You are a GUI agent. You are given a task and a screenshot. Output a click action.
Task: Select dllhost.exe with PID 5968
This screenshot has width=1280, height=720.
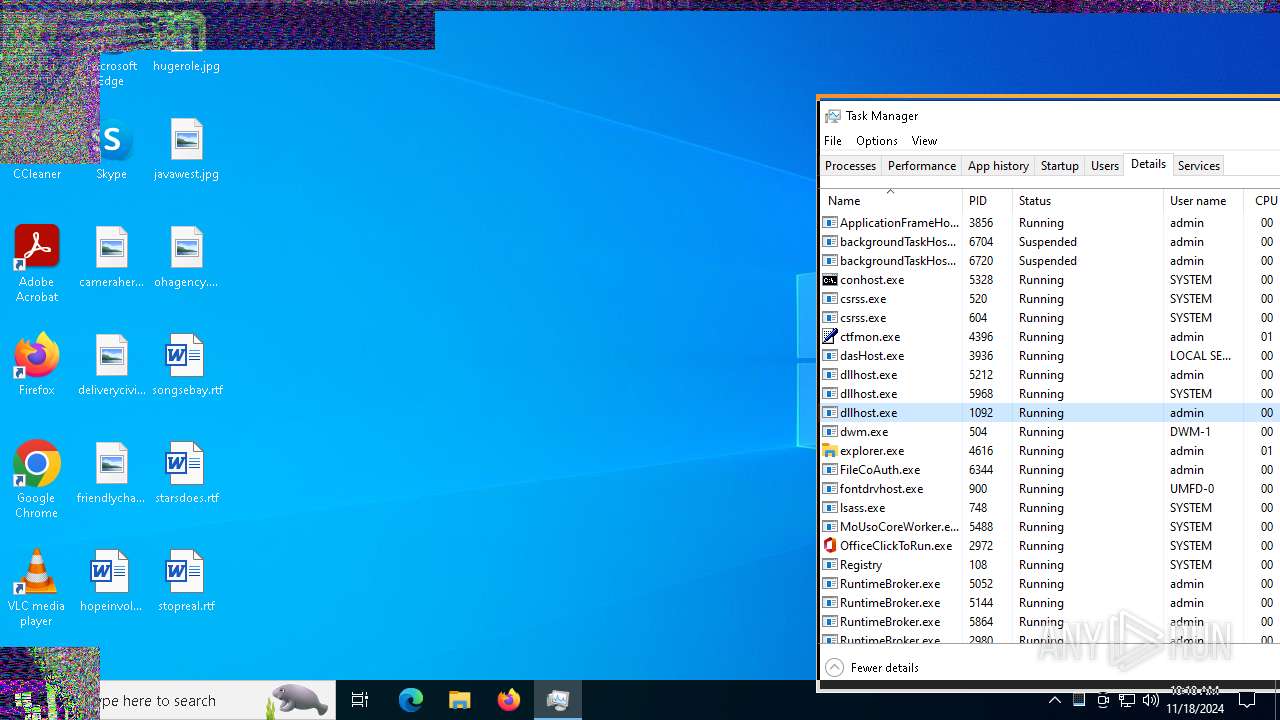click(x=1050, y=394)
